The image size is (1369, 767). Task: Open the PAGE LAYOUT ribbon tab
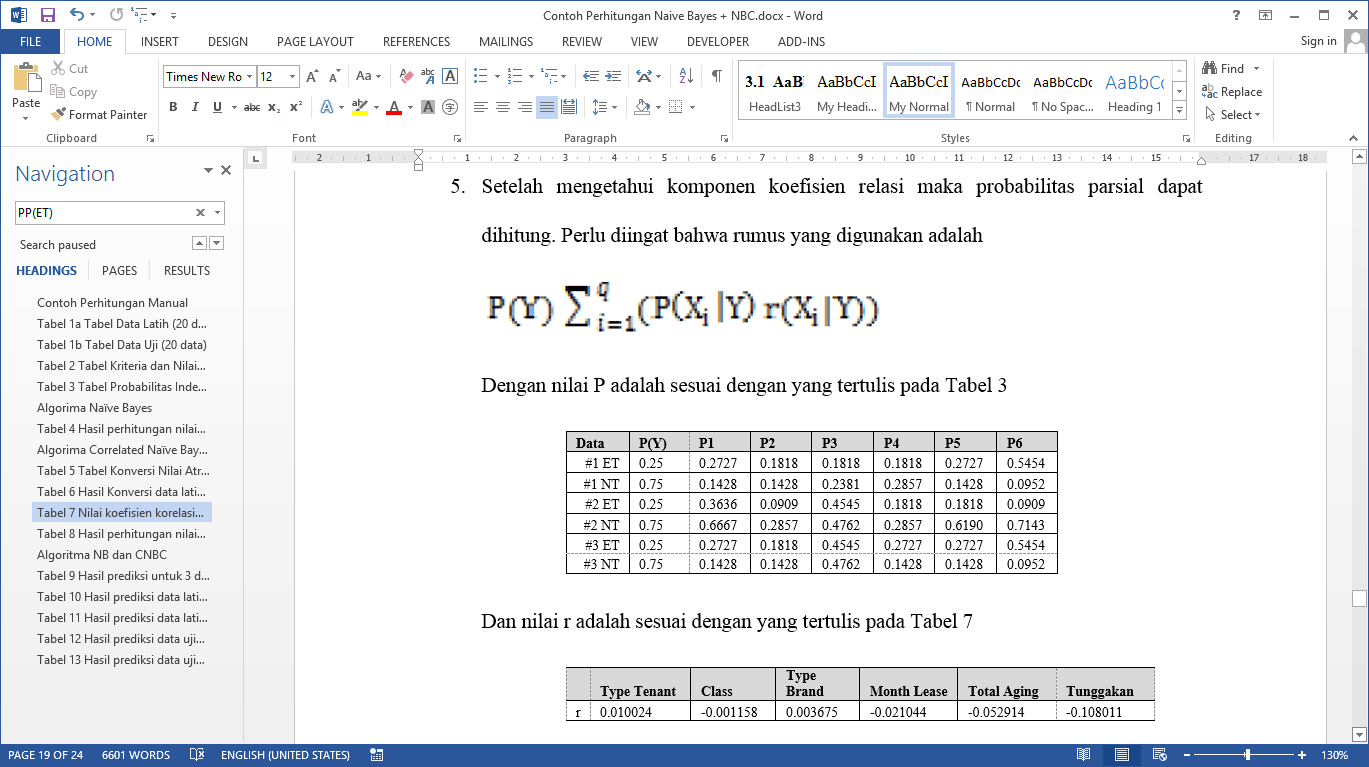coord(315,42)
